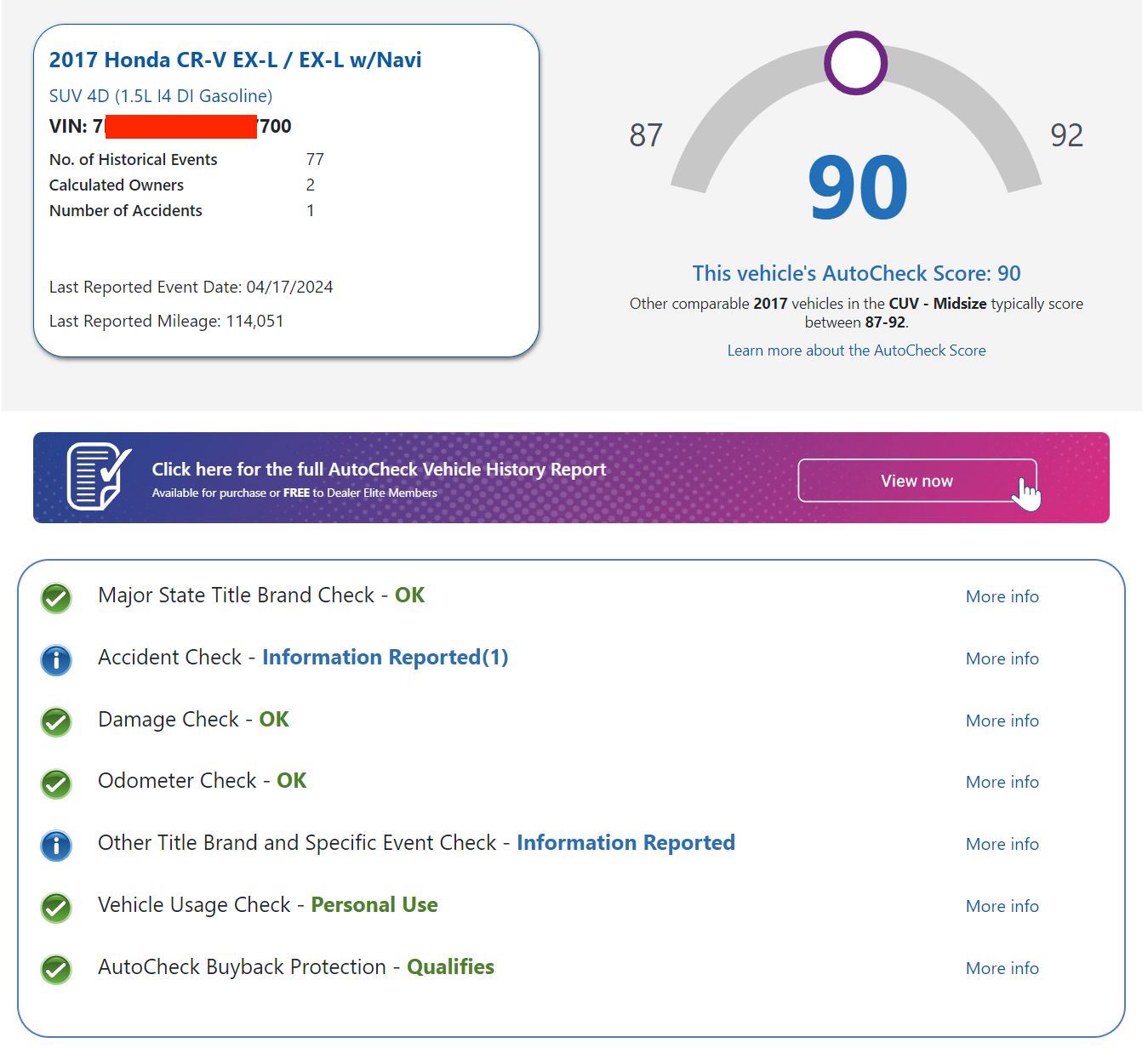The image size is (1148, 1060).
Task: Open Learn more about the AutoCheck Score
Action: pos(856,350)
